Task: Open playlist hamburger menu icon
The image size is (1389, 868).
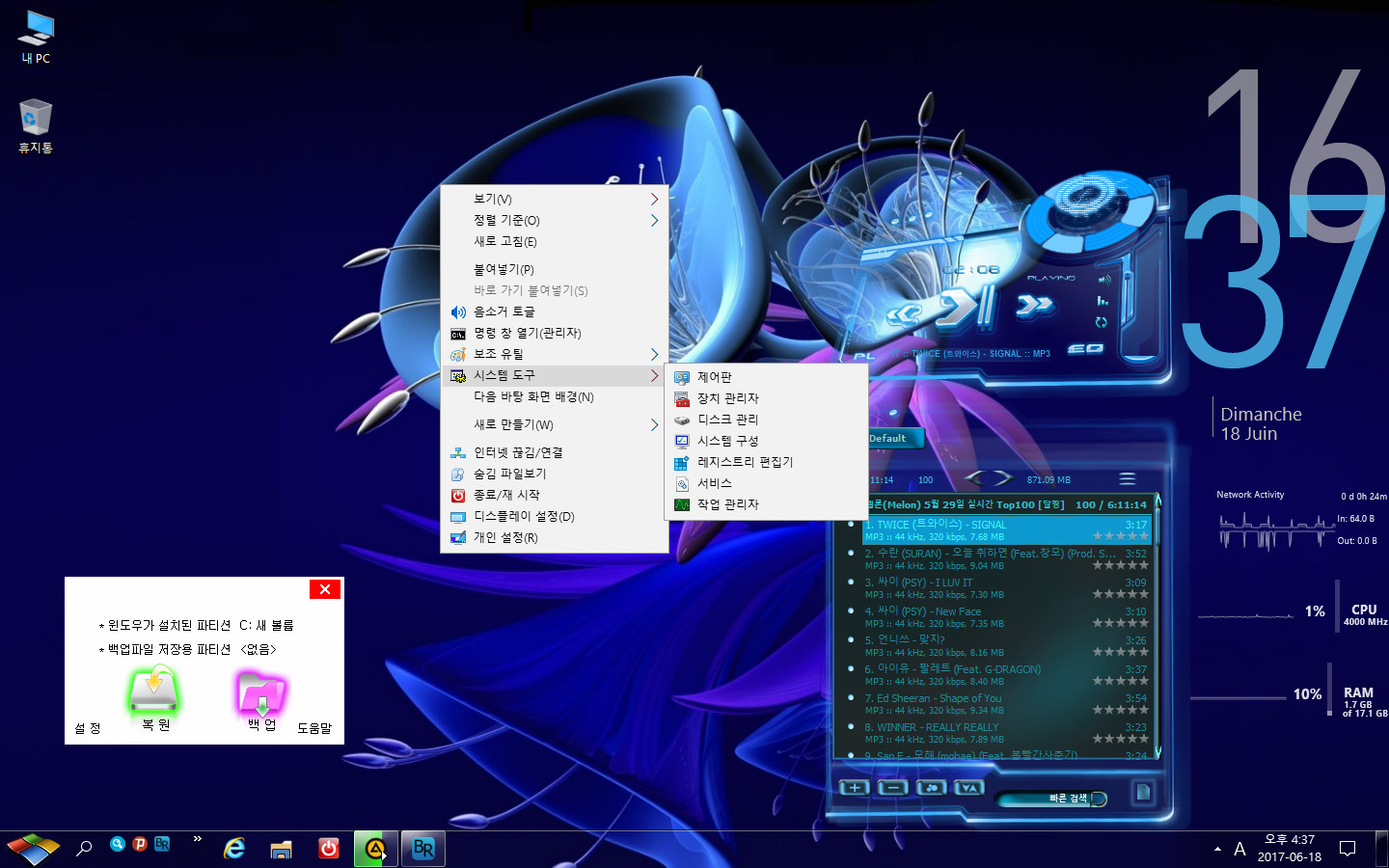Action: 1127,479
